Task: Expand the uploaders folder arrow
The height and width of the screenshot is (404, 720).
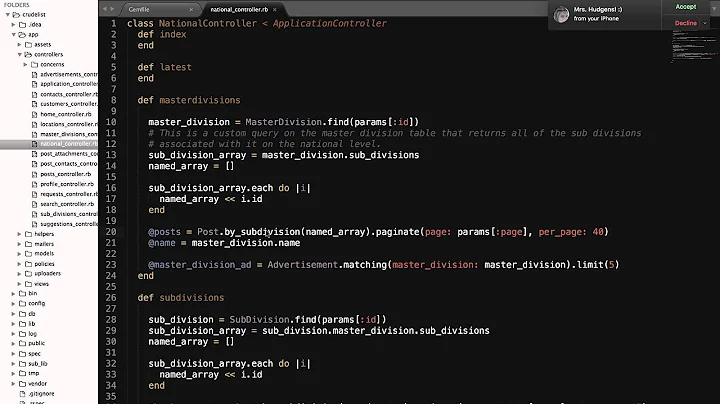Action: [19, 274]
